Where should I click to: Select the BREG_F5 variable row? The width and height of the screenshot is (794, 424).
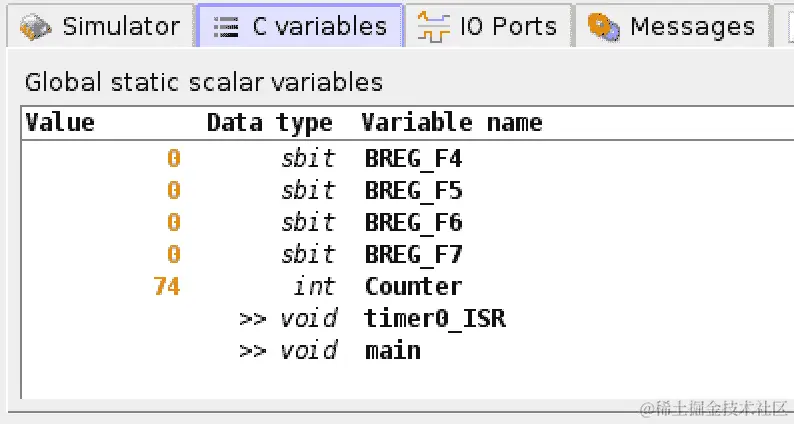[408, 190]
